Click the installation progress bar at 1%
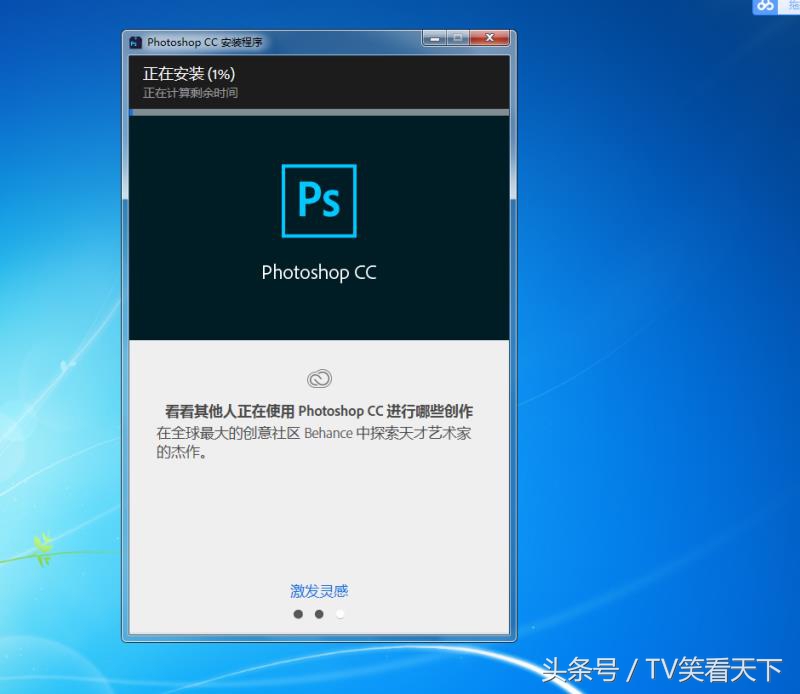The width and height of the screenshot is (800, 694). [x=318, y=113]
